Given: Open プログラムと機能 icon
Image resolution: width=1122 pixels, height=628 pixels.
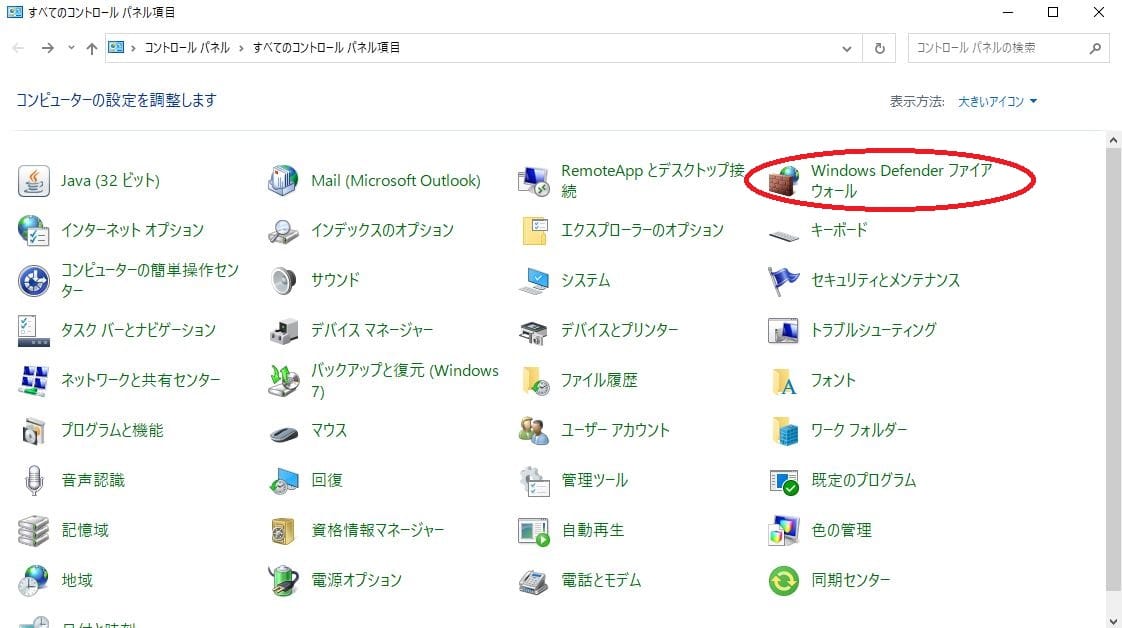Looking at the screenshot, I should coord(33,431).
